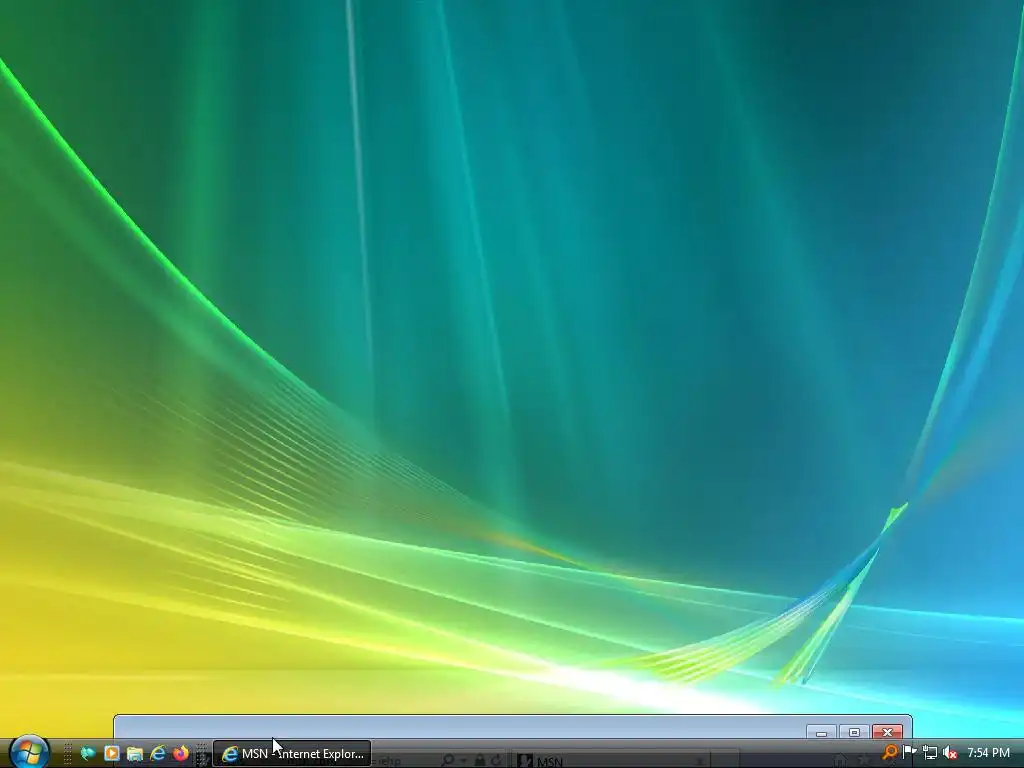Launch Firefox from quick launch
Image resolution: width=1024 pixels, height=768 pixels.
tap(180, 754)
